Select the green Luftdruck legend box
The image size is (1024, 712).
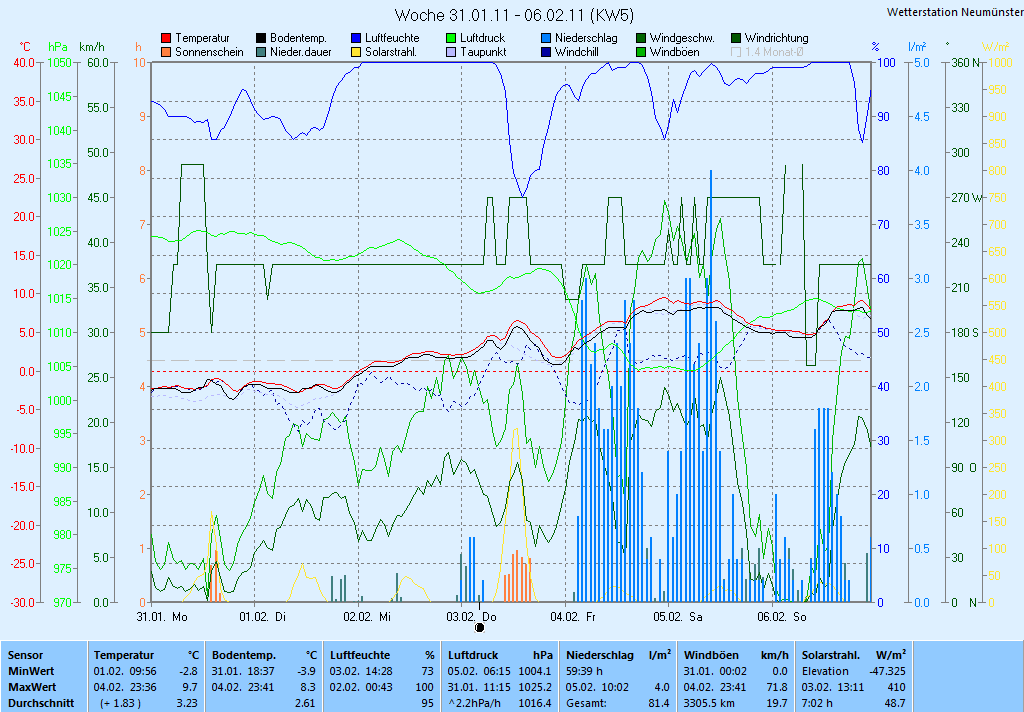(451, 38)
